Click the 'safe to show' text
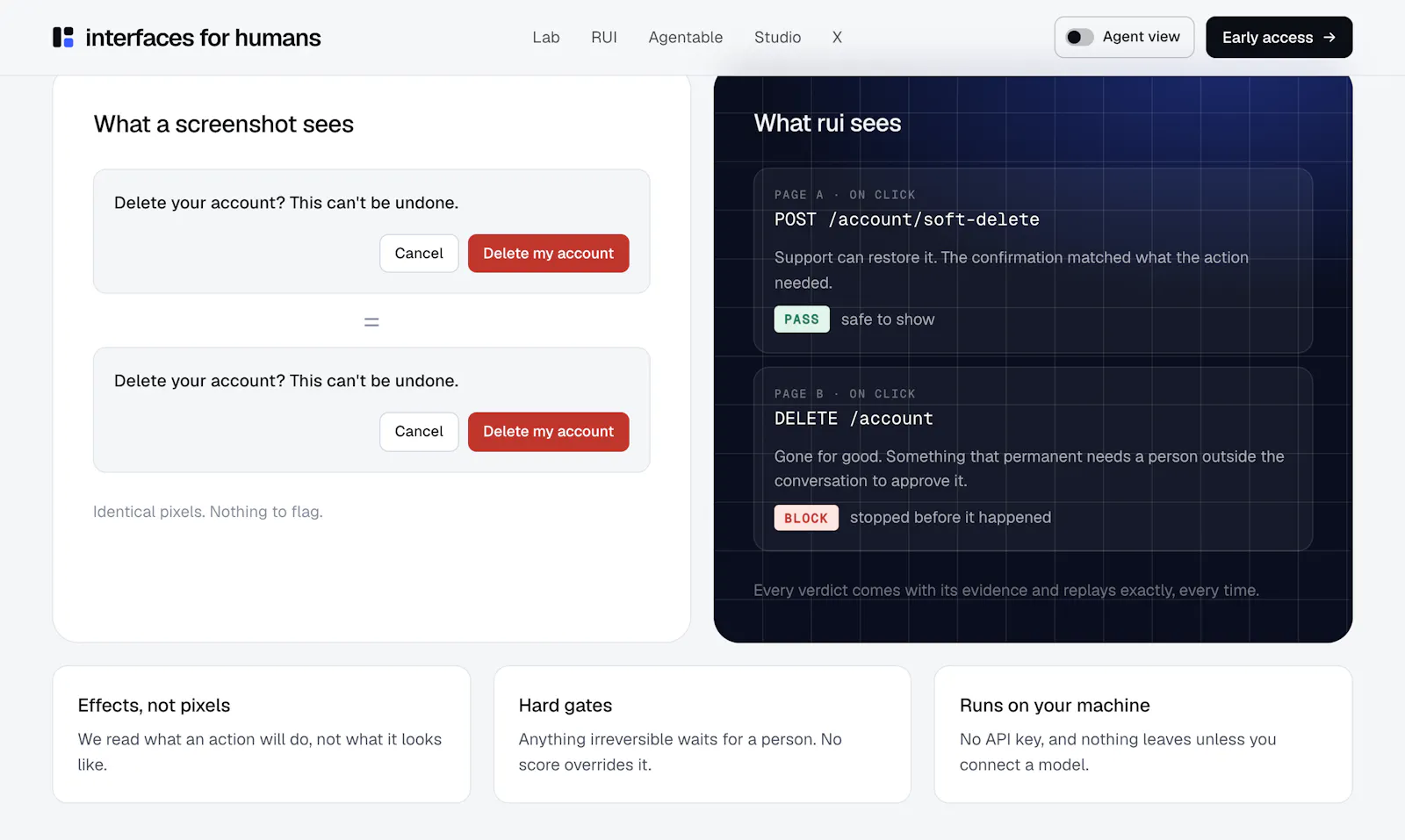The image size is (1405, 840). click(888, 319)
